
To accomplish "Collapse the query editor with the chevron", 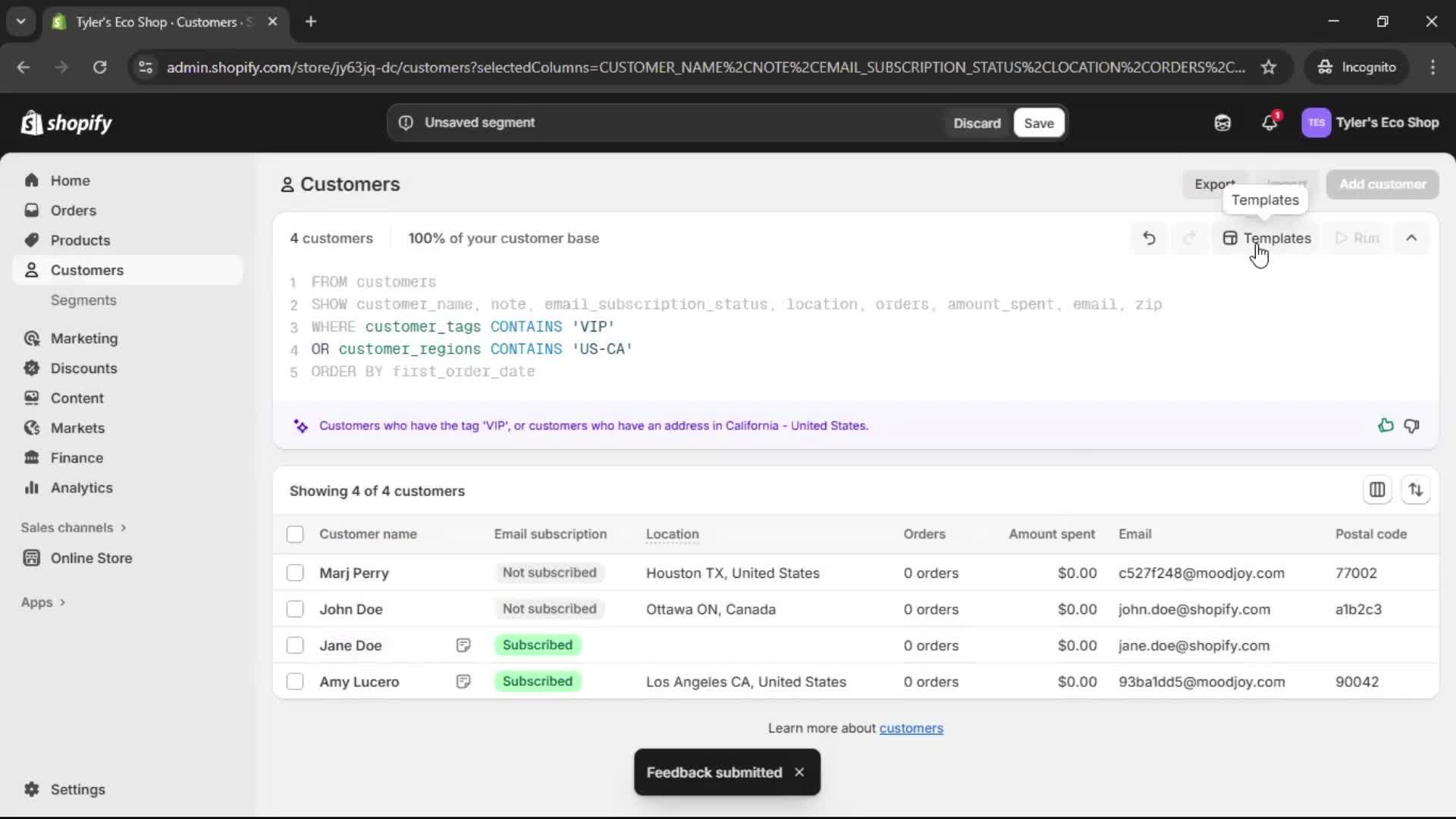I will 1411,237.
